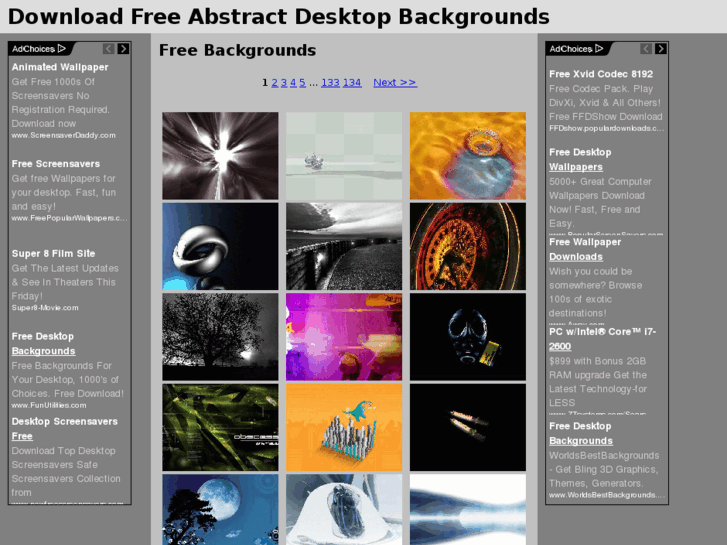Image resolution: width=727 pixels, height=545 pixels.
Task: Open the chrome ring on blue thumbnail
Action: [x=220, y=246]
